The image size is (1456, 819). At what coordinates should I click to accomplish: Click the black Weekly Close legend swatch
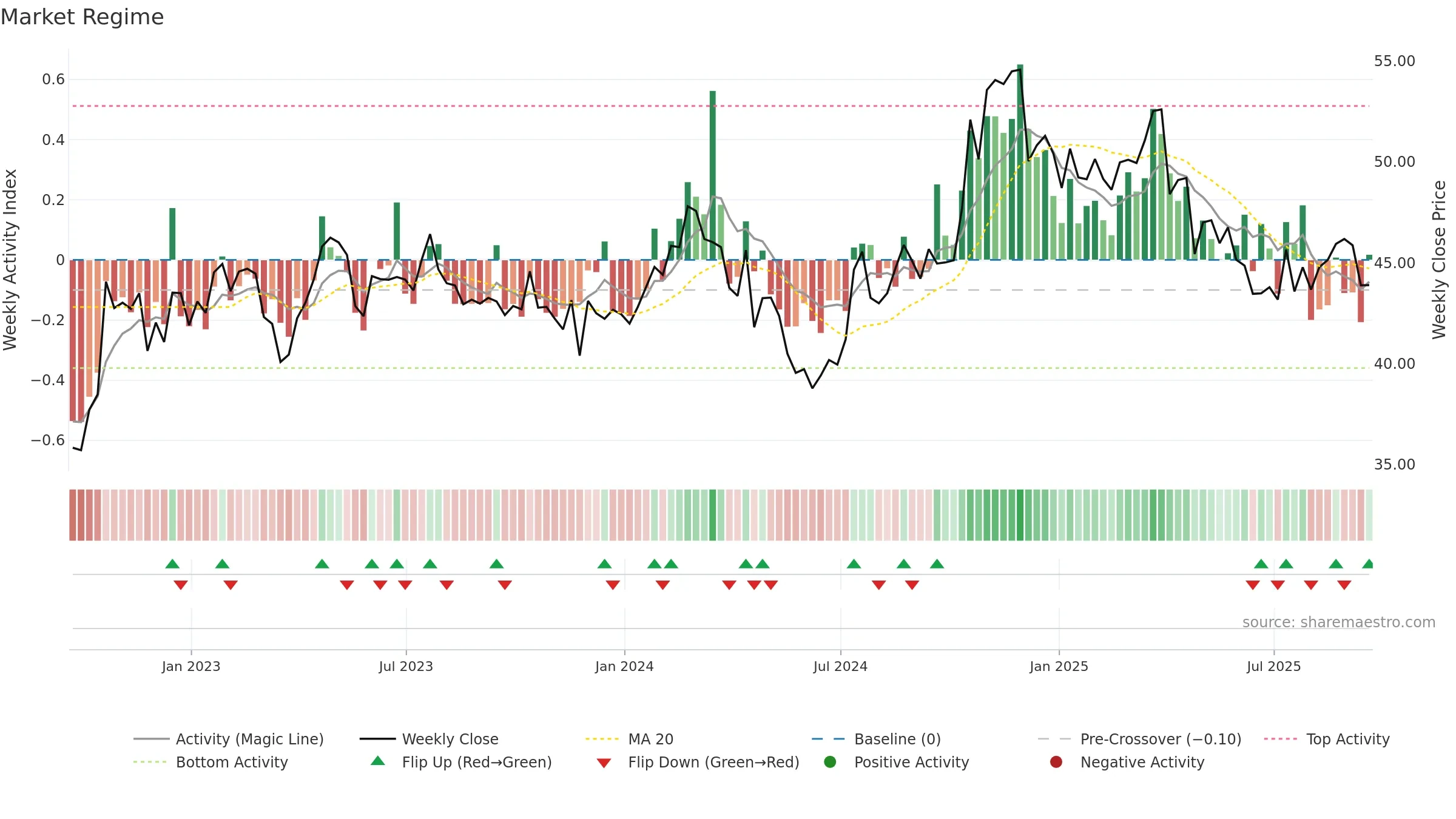[377, 739]
